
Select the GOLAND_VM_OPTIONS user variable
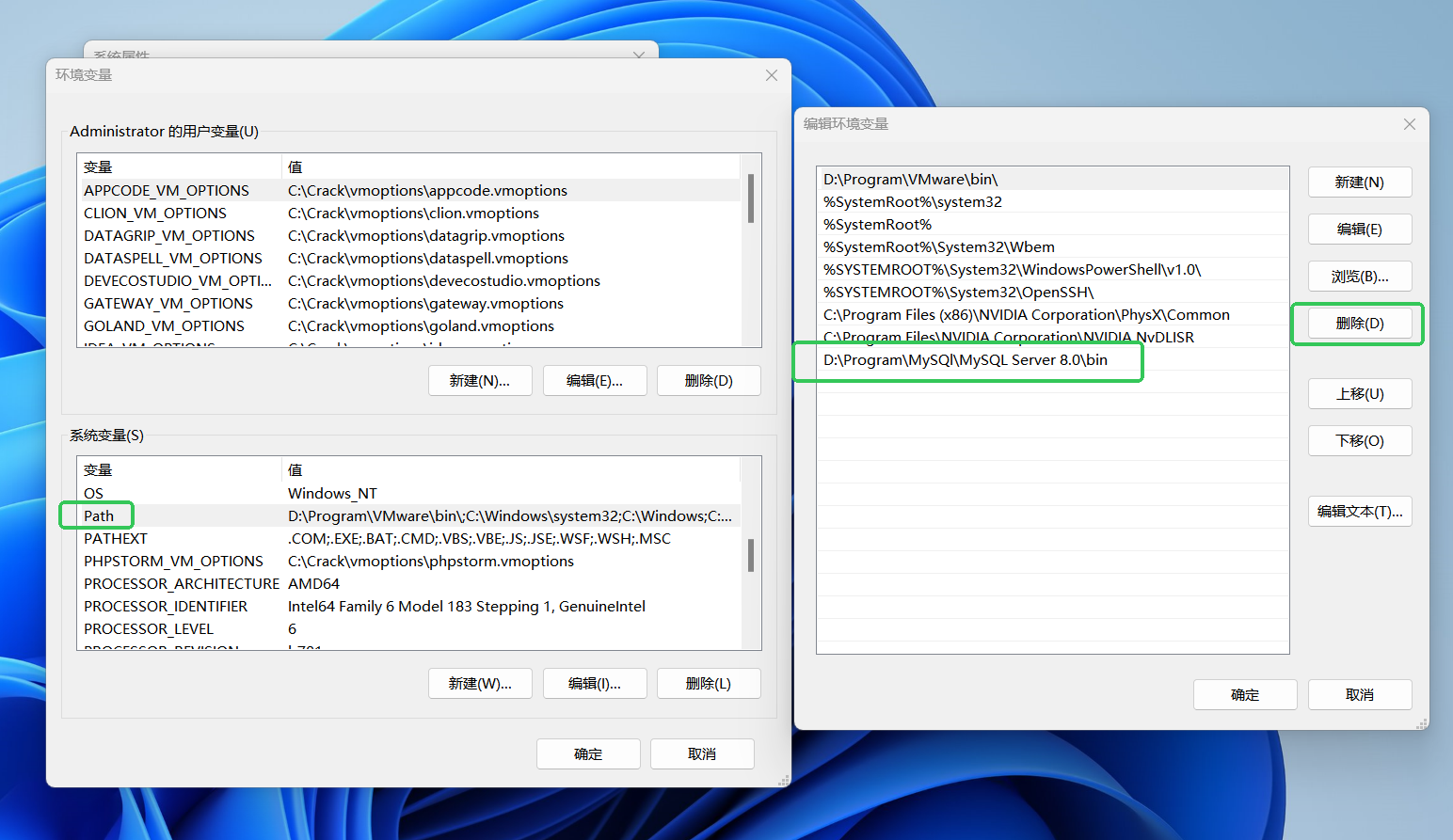409,326
